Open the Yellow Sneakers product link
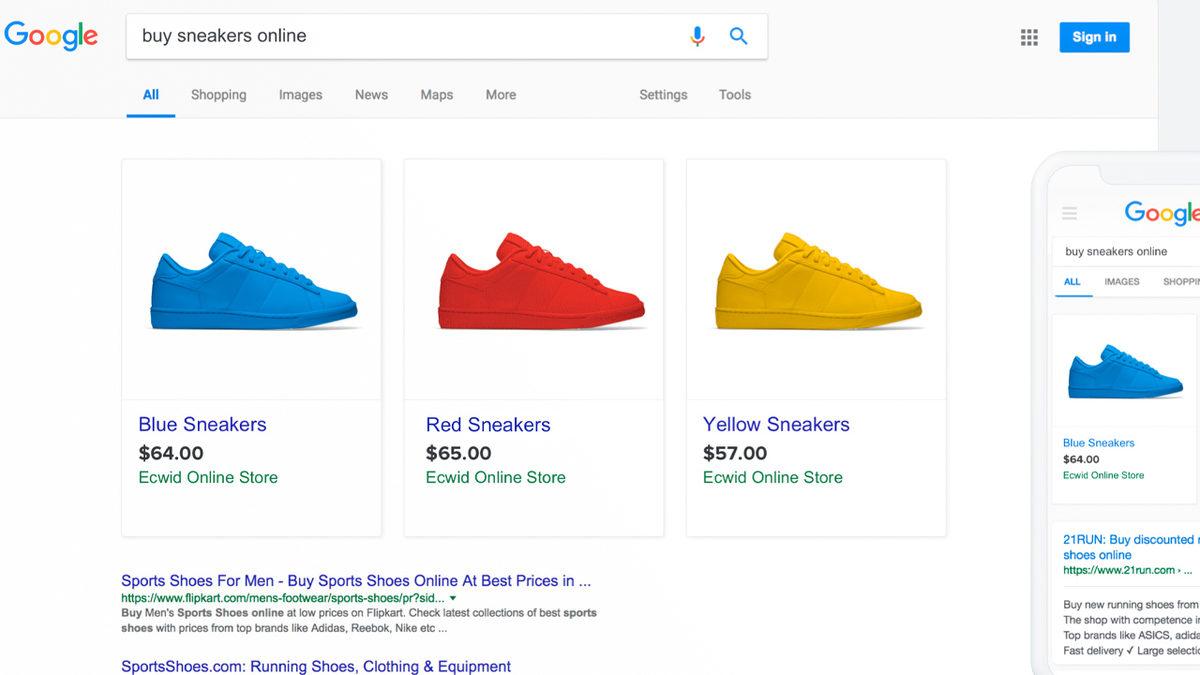Image resolution: width=1200 pixels, height=675 pixels. (x=776, y=424)
